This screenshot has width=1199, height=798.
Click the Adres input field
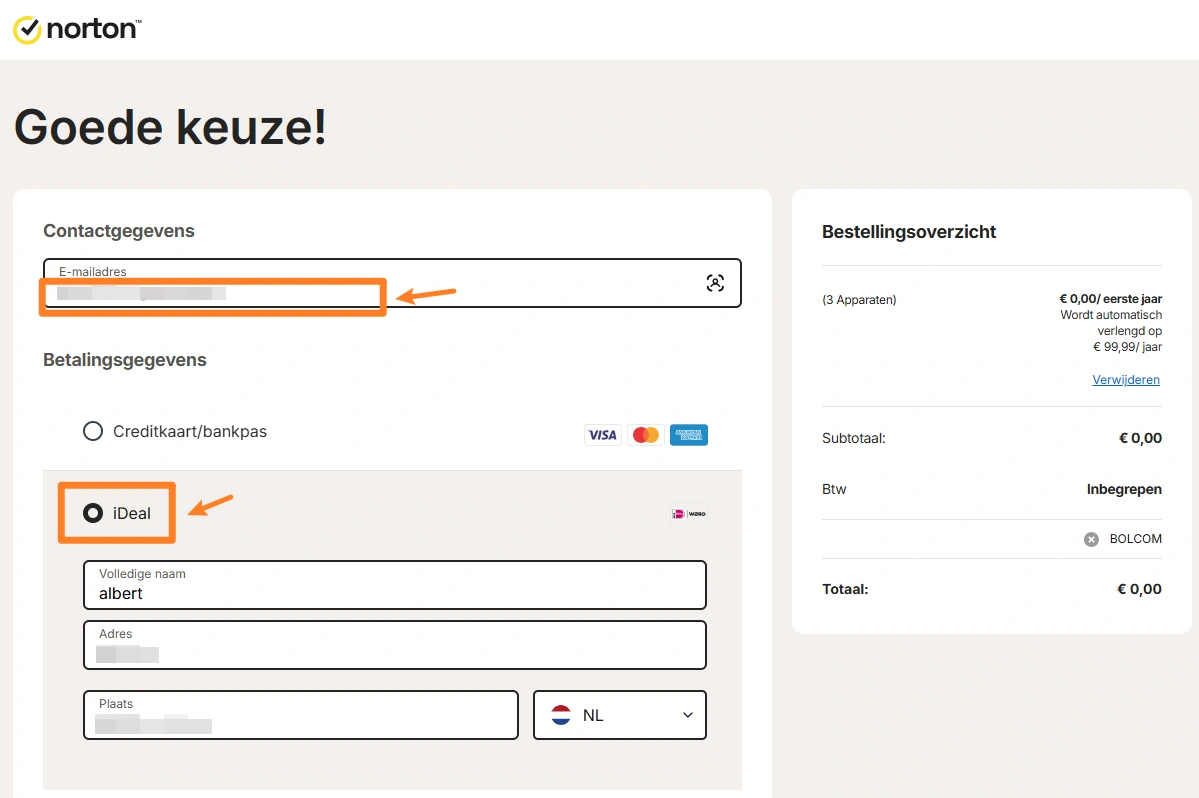point(395,645)
